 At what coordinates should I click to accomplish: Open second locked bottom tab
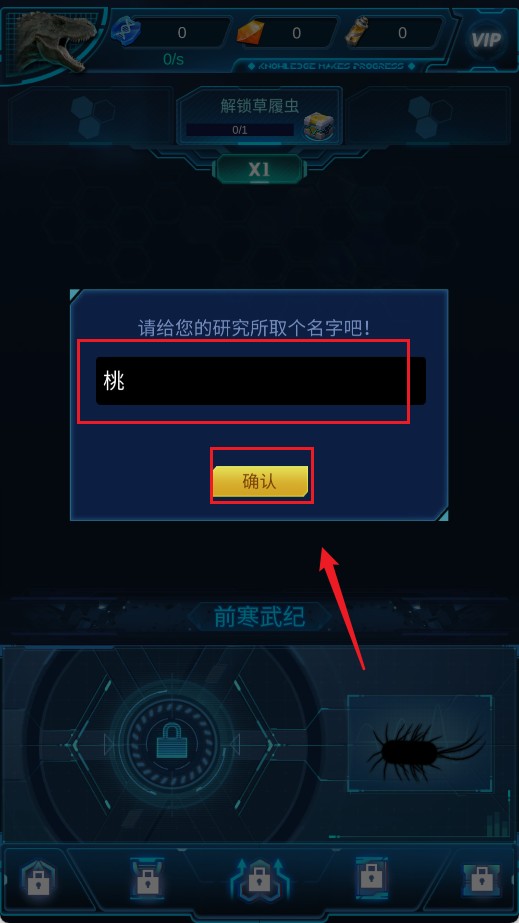point(147,878)
